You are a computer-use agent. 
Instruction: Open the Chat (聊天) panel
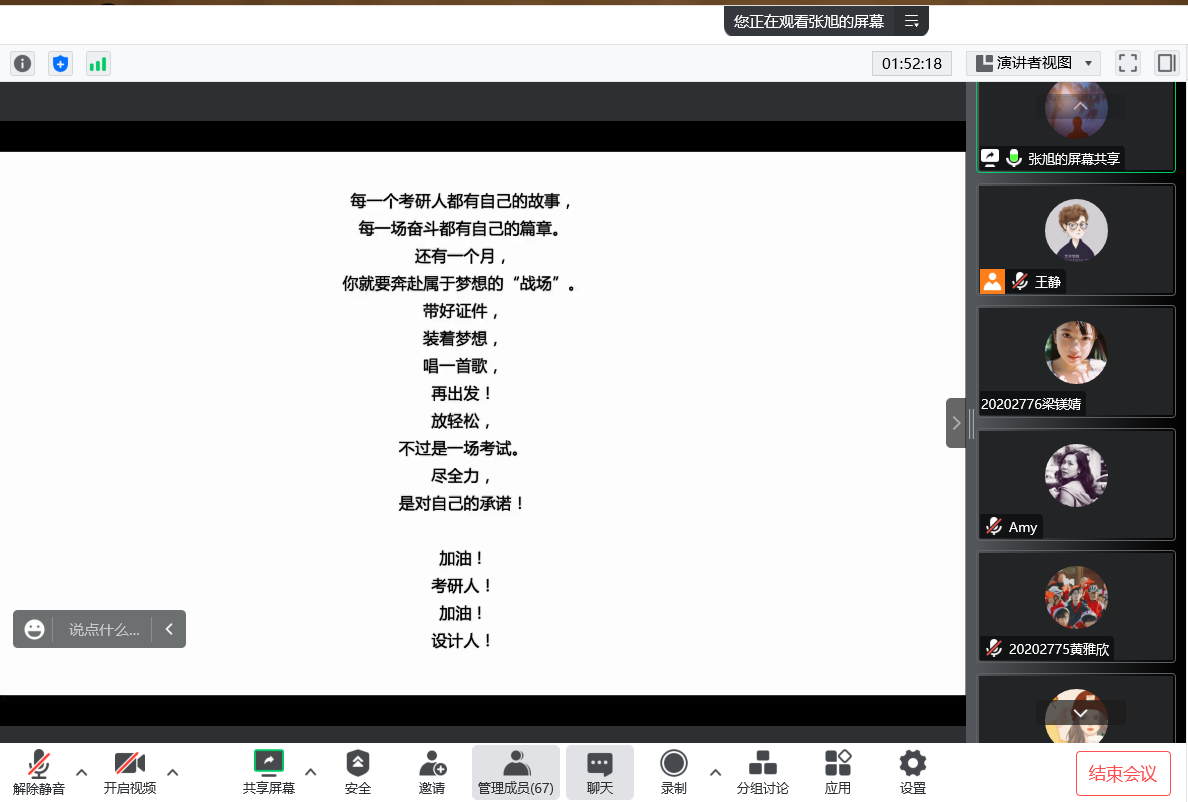coord(600,772)
